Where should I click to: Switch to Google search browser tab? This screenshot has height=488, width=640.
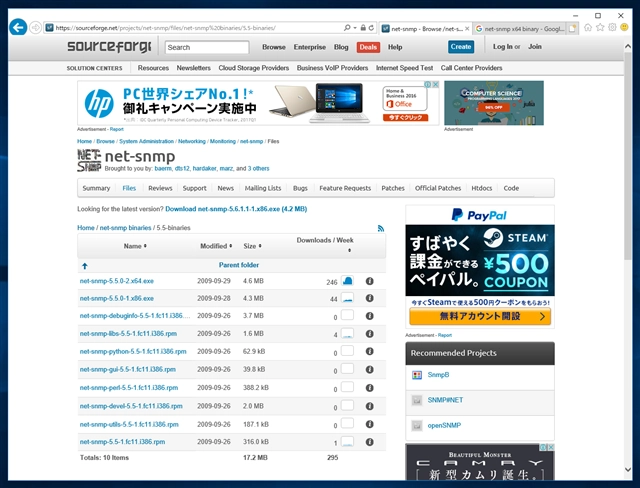coord(520,29)
